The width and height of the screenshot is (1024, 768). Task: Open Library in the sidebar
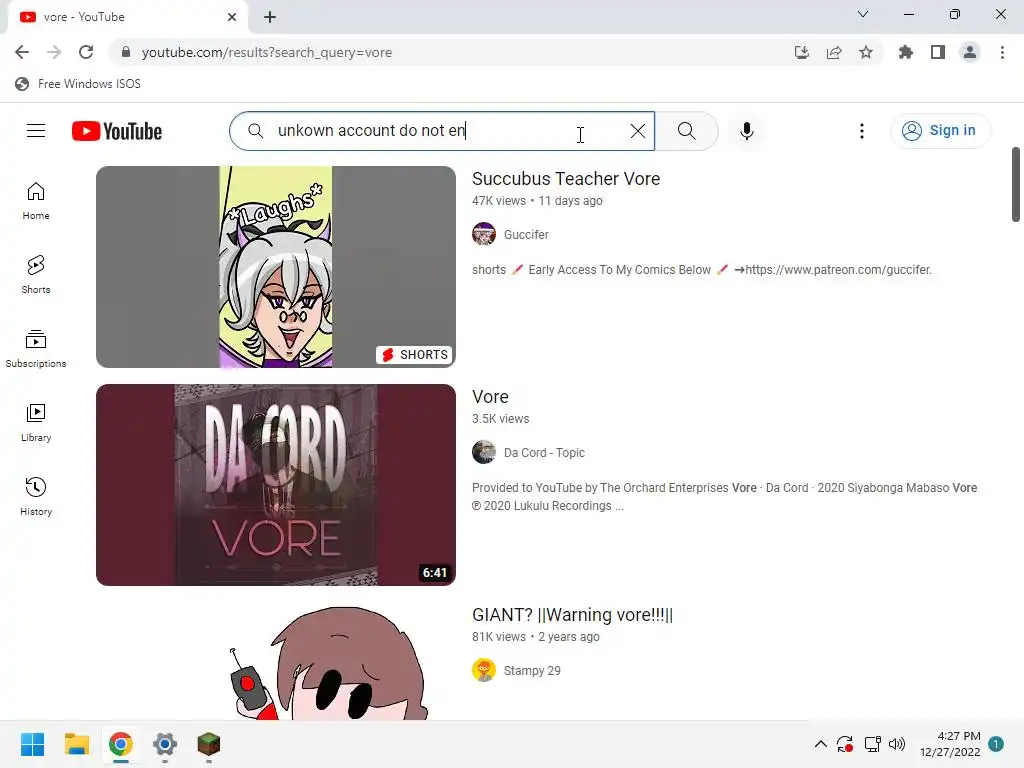pos(36,423)
